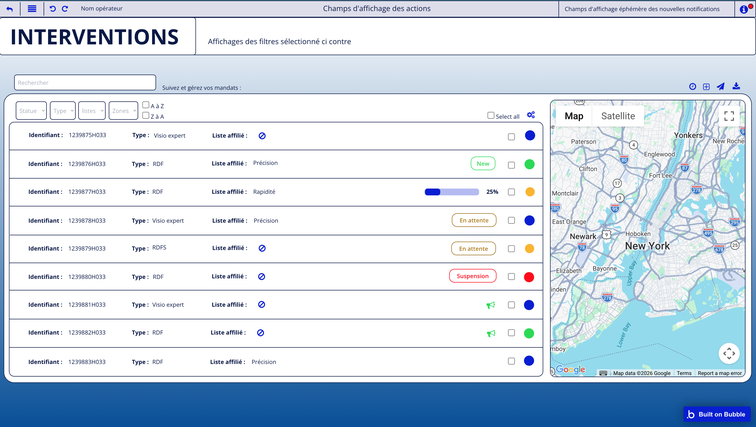Enable the A à Z sort checkbox
Viewport: 756px width, 427px height.
tap(146, 105)
